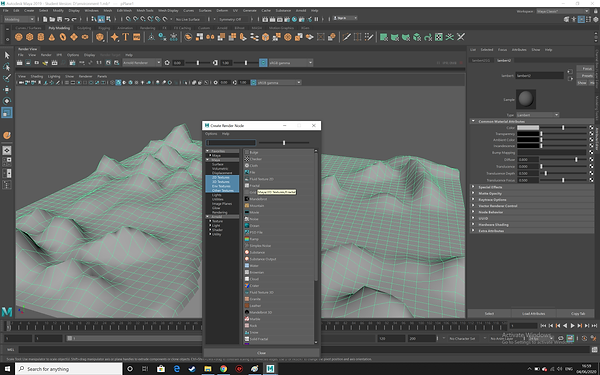Click the Windows Start button
Screen dimensions: 600x375
coord(7,369)
